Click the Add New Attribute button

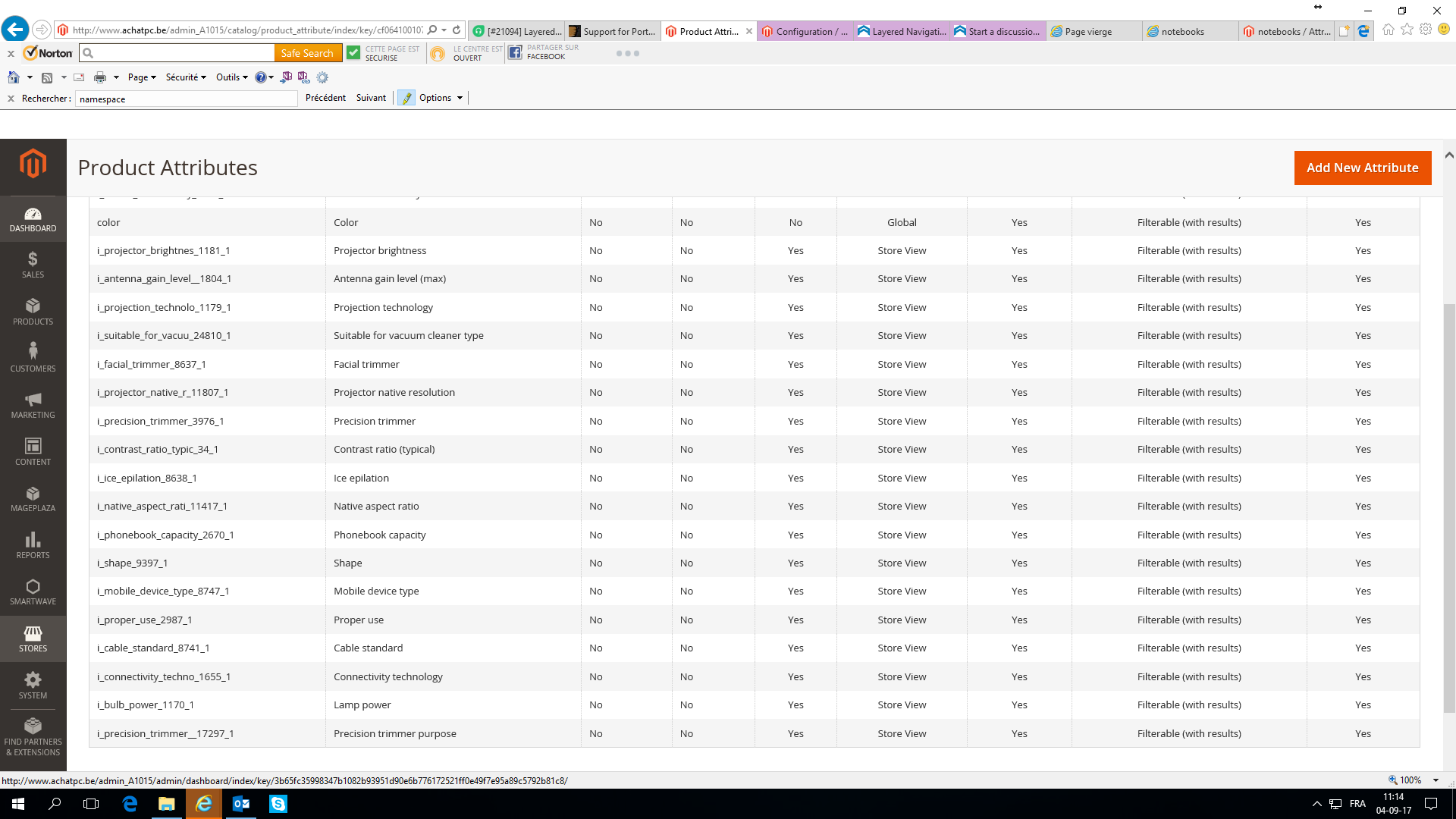coord(1362,168)
